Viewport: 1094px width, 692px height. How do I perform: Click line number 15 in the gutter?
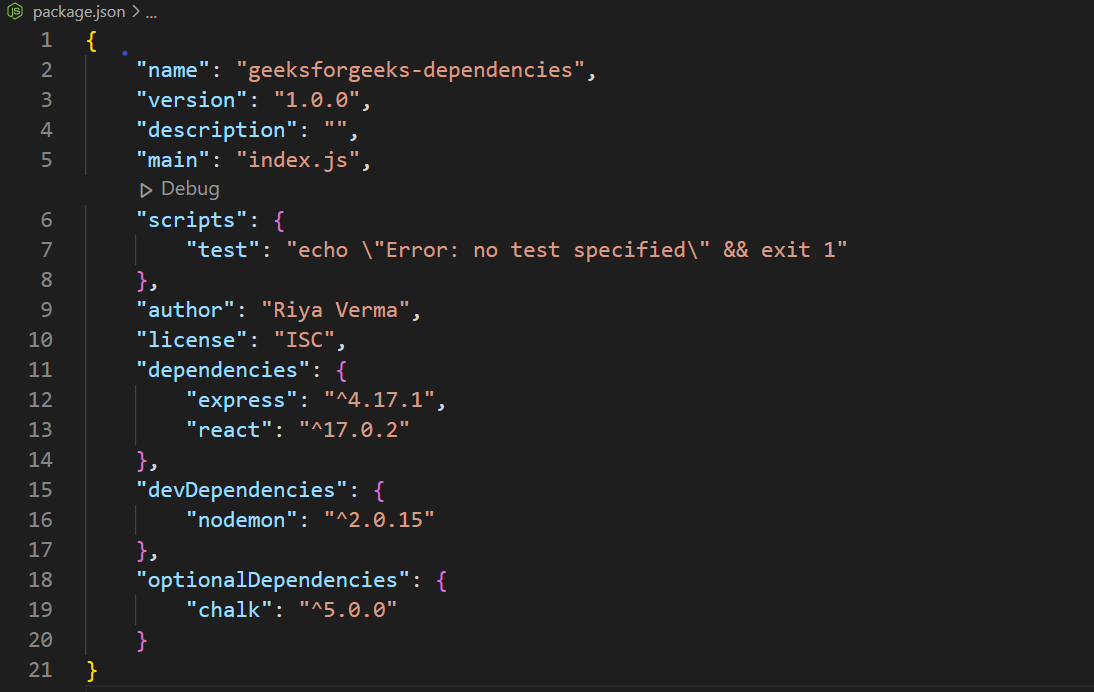[41, 489]
